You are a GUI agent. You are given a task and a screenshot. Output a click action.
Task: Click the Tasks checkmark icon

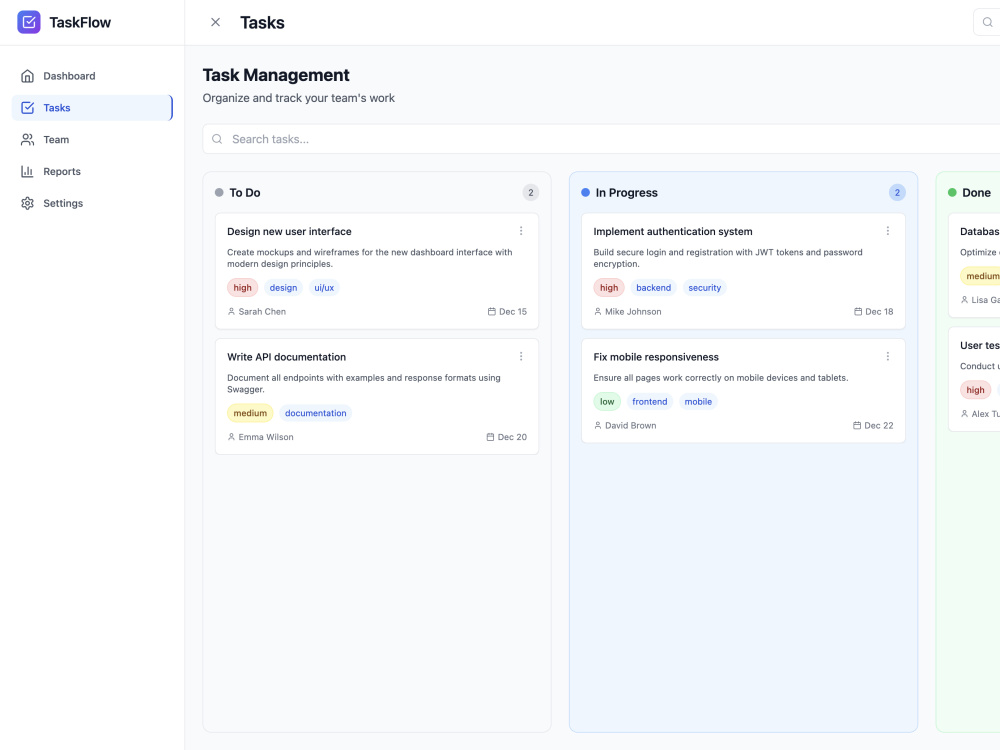click(27, 108)
